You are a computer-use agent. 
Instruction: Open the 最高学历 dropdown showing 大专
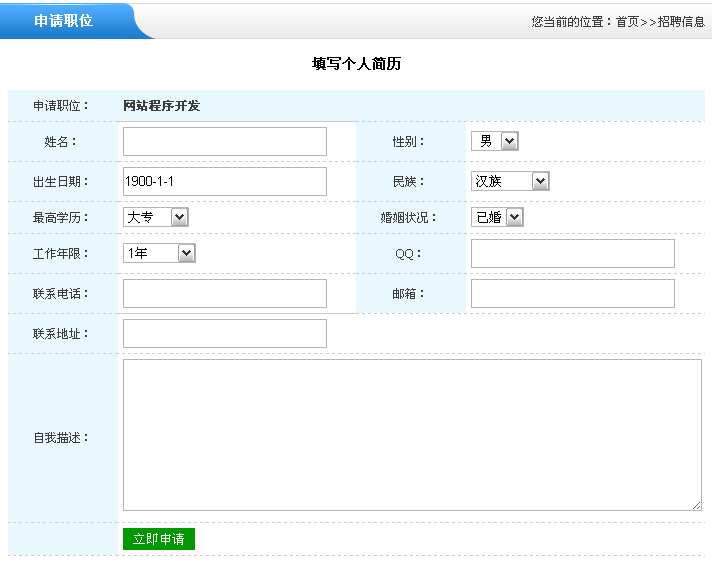[155, 217]
